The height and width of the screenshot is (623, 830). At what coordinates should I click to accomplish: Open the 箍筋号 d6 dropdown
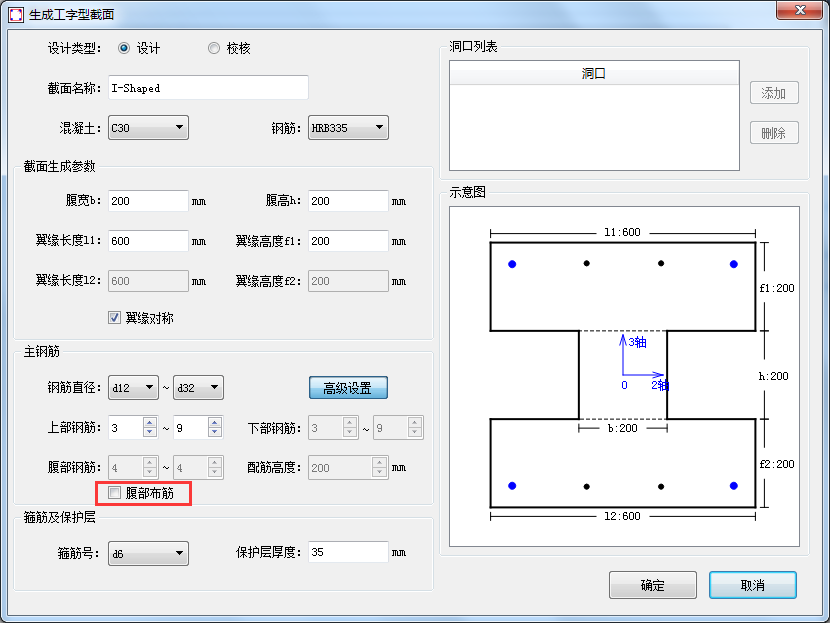tap(148, 553)
